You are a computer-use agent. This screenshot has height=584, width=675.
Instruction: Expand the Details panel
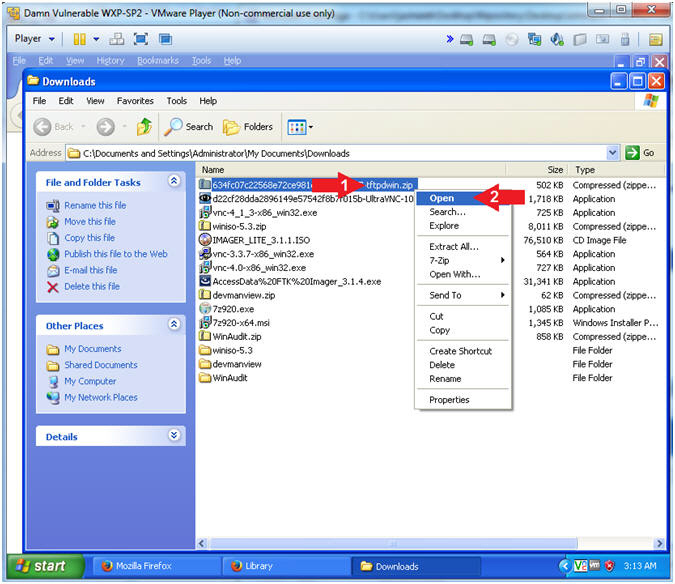[x=174, y=435]
